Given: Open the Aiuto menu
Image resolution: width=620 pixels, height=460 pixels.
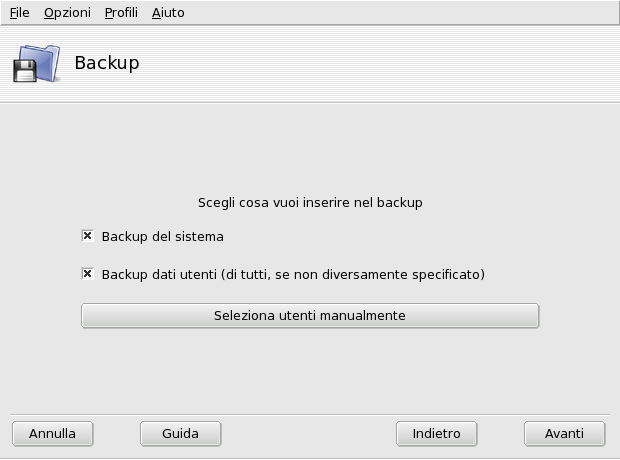Looking at the screenshot, I should 168,13.
